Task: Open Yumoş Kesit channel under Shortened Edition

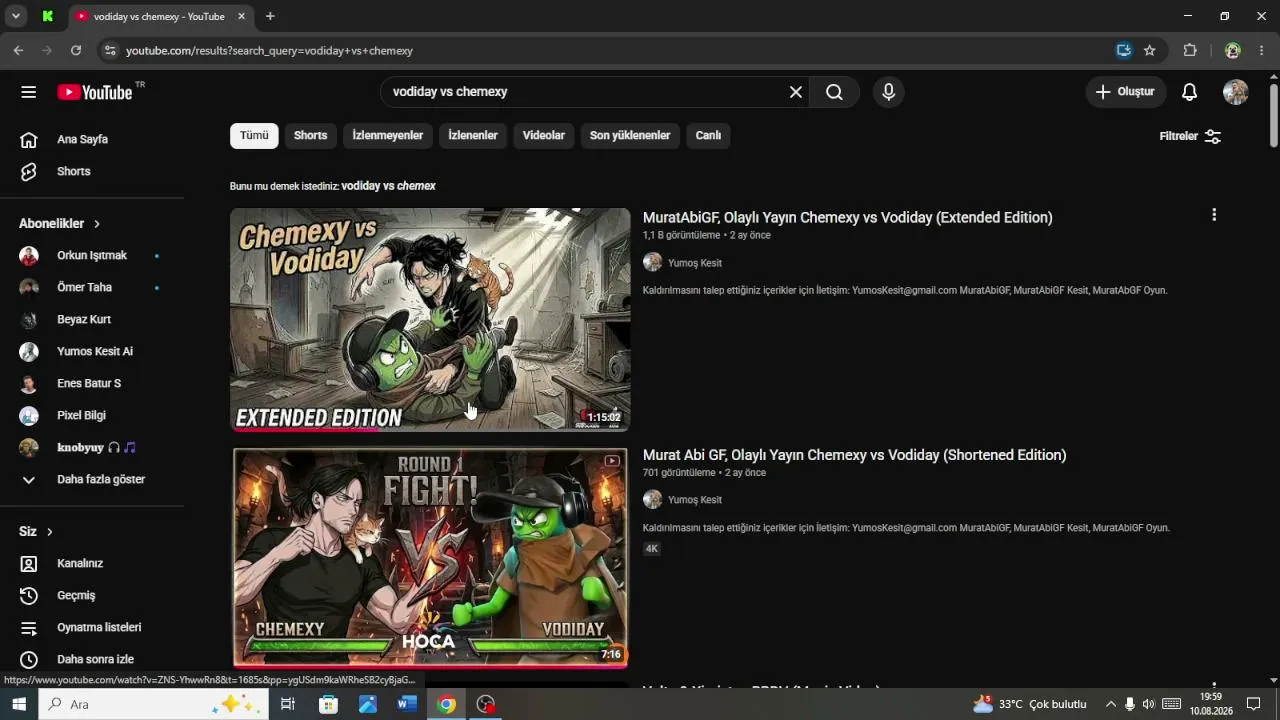Action: (x=694, y=500)
